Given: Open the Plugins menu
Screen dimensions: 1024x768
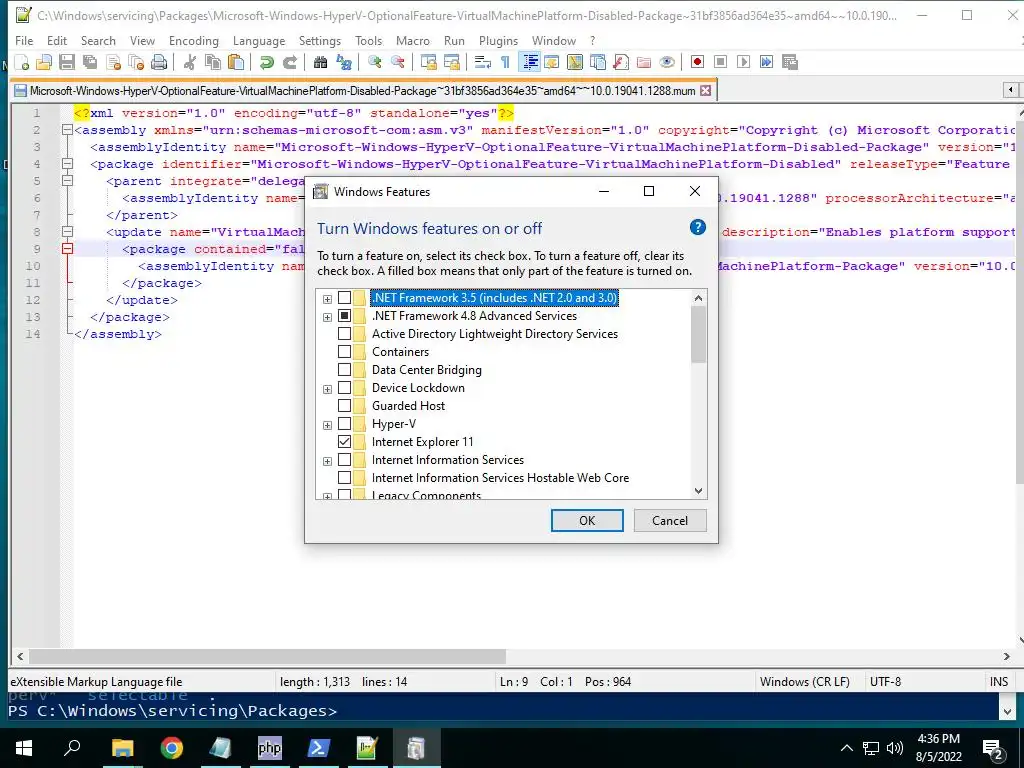Looking at the screenshot, I should pyautogui.click(x=498, y=40).
